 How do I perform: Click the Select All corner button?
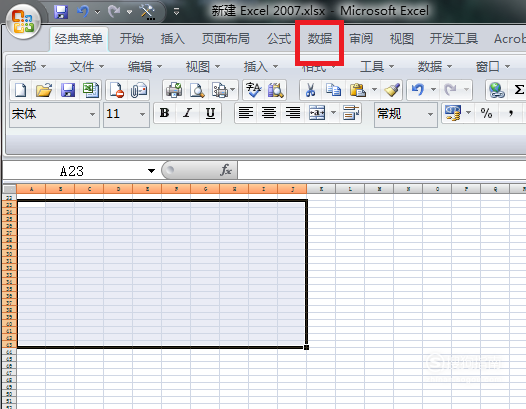[x=9, y=189]
